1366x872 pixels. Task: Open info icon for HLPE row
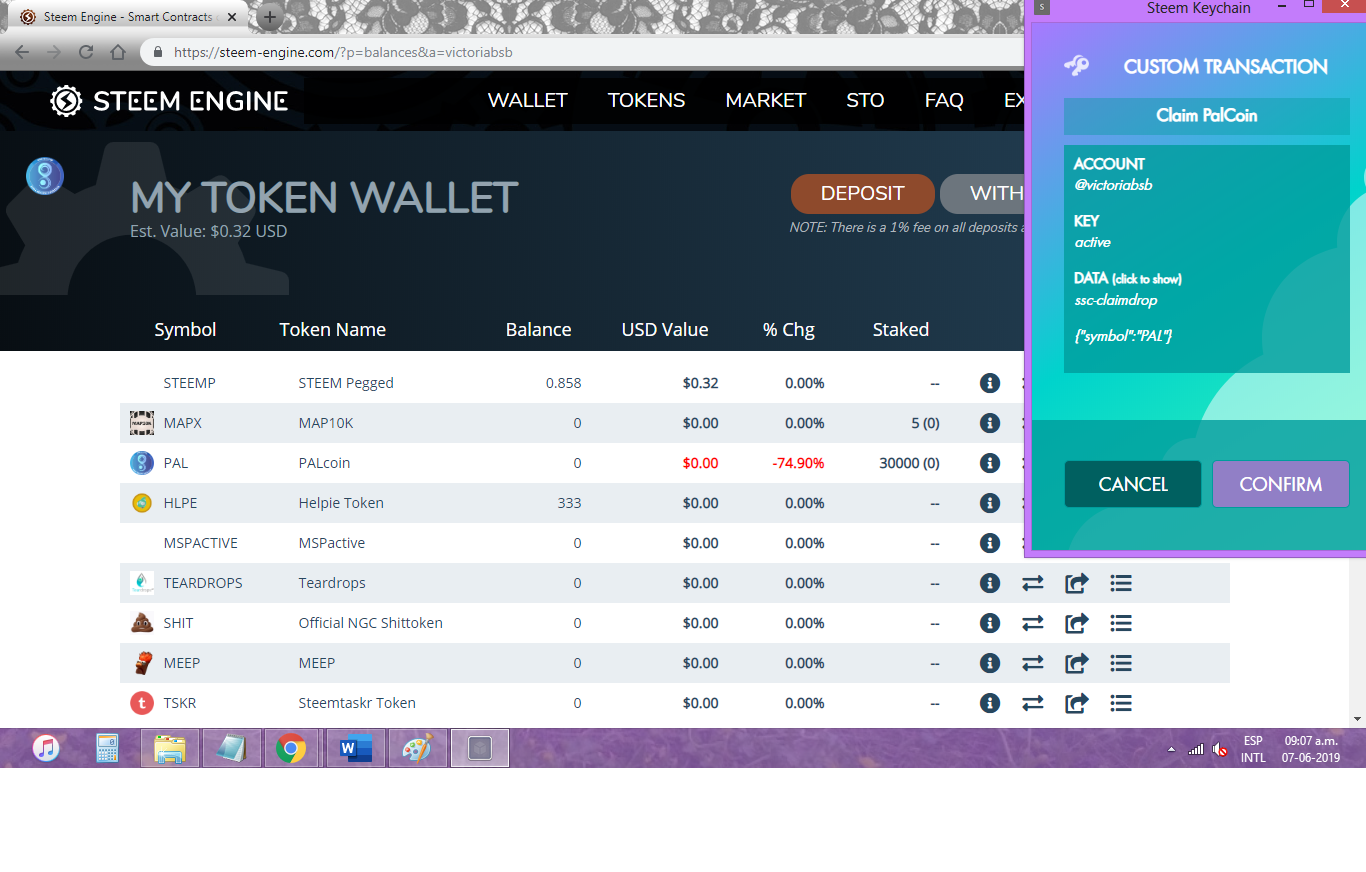(990, 503)
